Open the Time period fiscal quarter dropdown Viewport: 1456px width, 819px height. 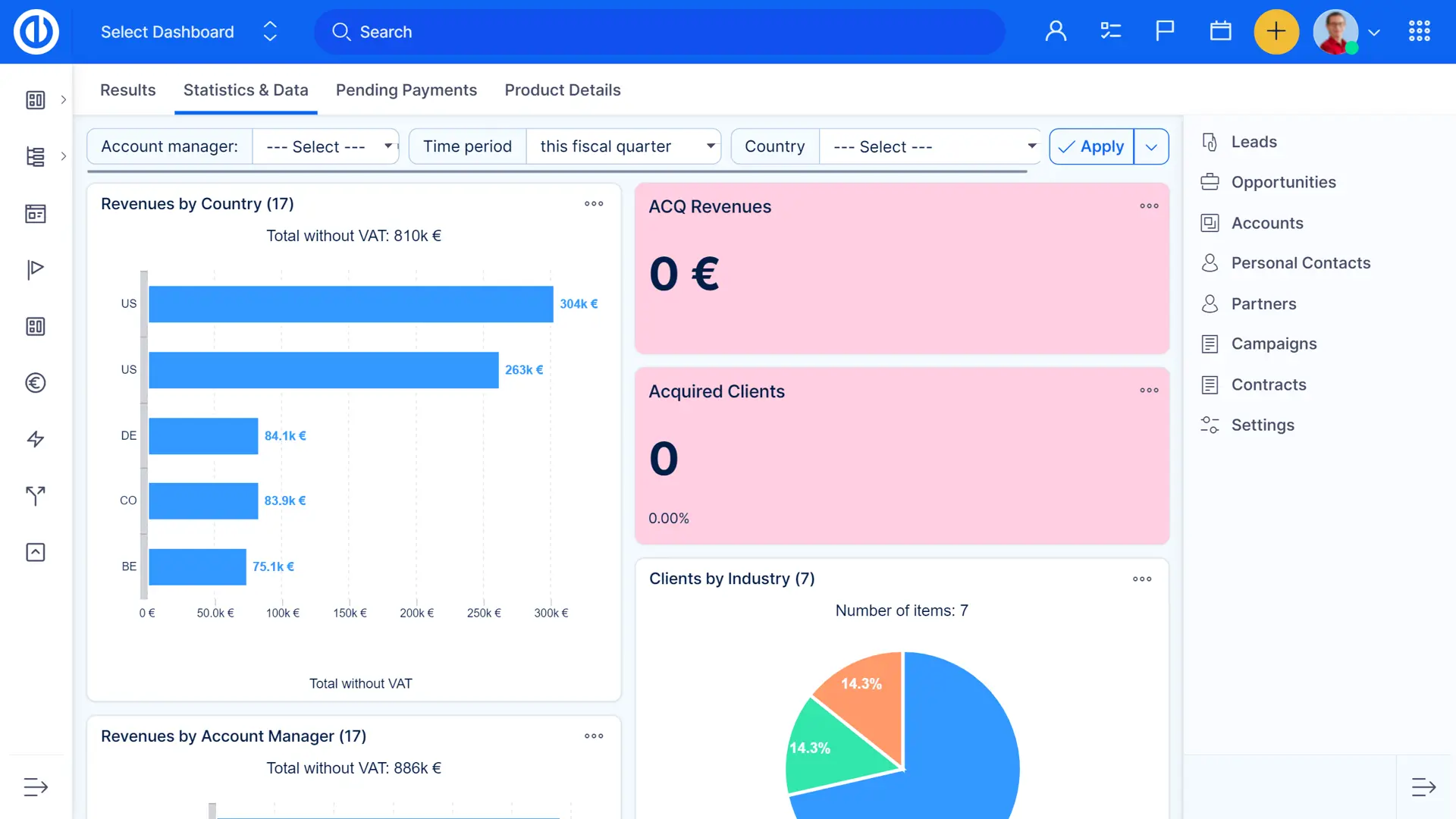[623, 146]
